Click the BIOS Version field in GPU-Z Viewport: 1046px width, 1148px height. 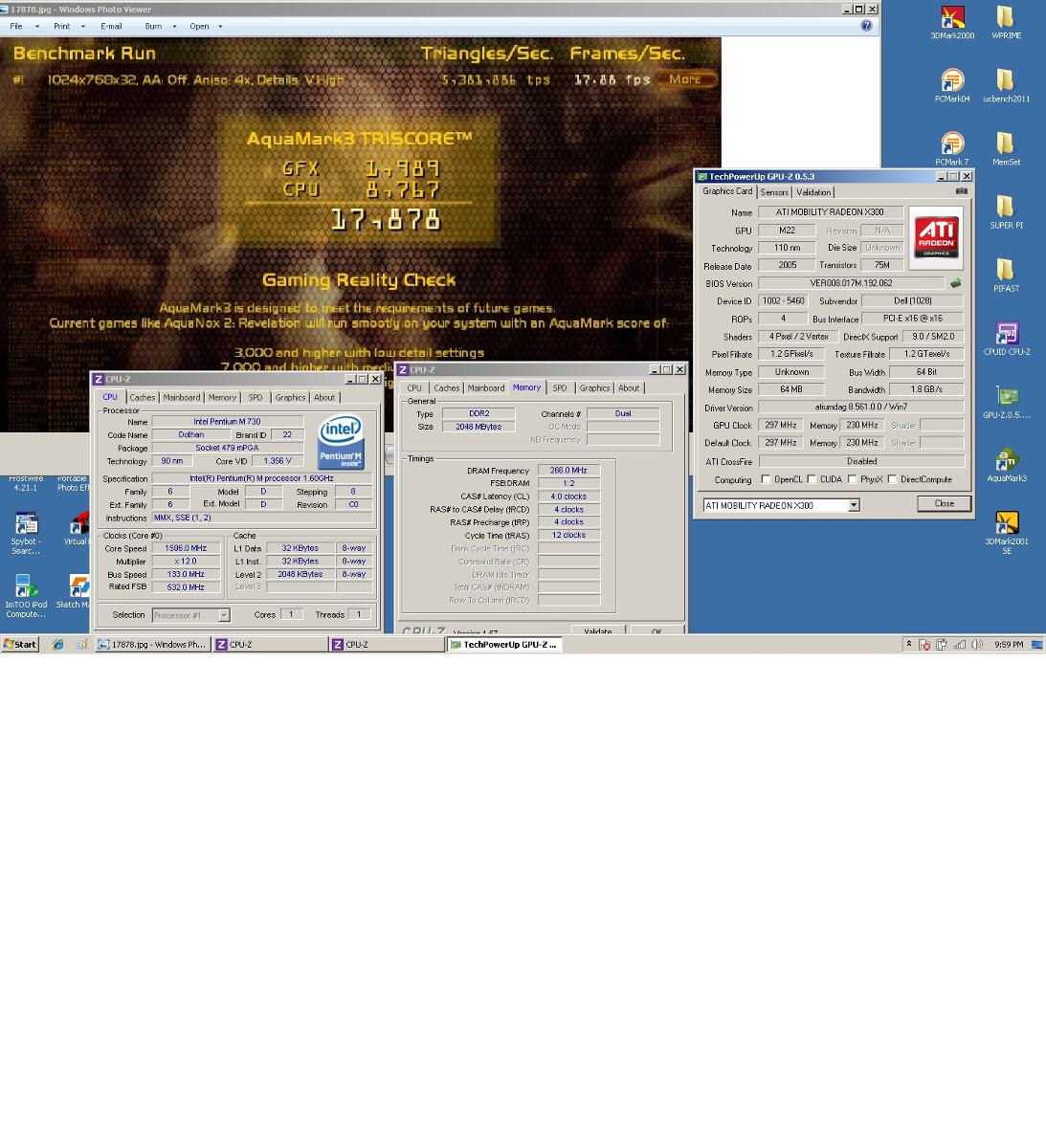pos(851,283)
